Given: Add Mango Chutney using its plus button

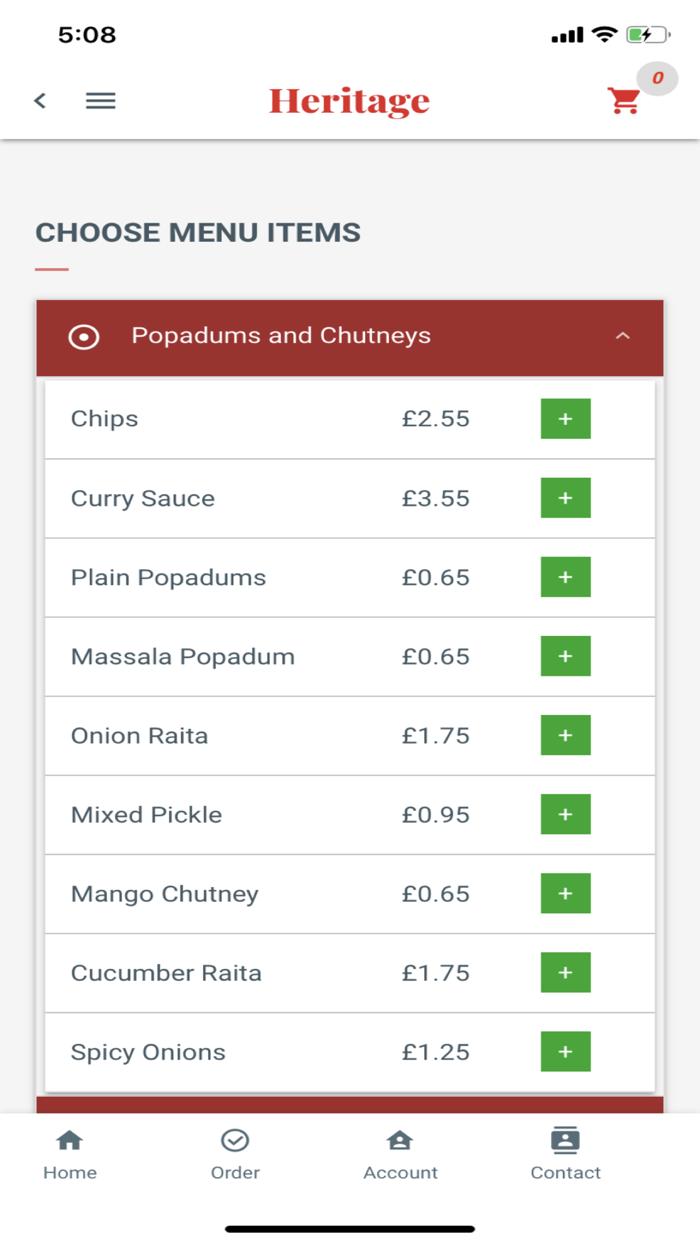Looking at the screenshot, I should click(x=565, y=893).
